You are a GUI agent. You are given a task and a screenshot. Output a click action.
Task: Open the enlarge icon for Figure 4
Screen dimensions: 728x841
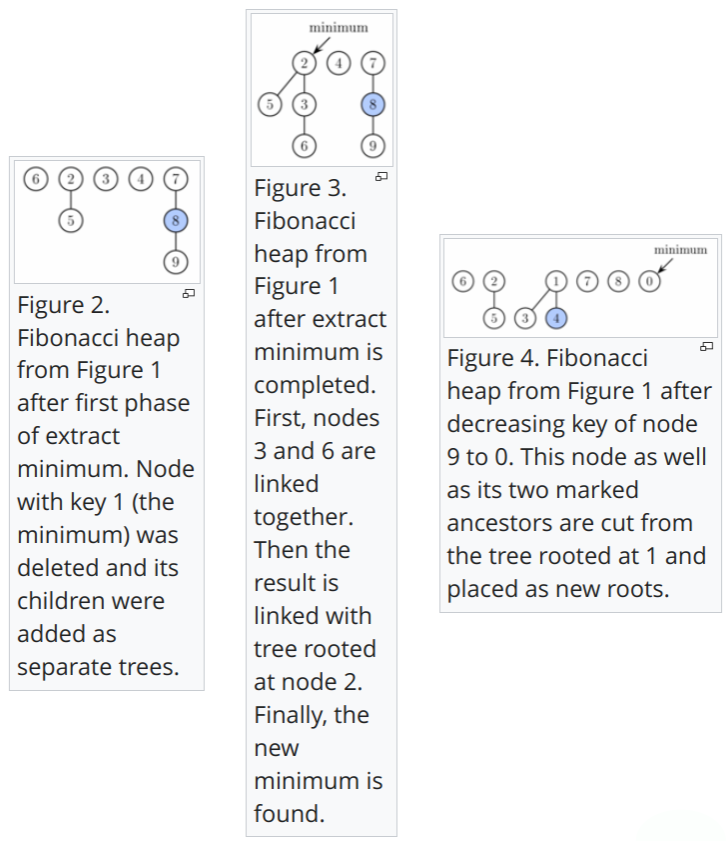click(x=706, y=346)
